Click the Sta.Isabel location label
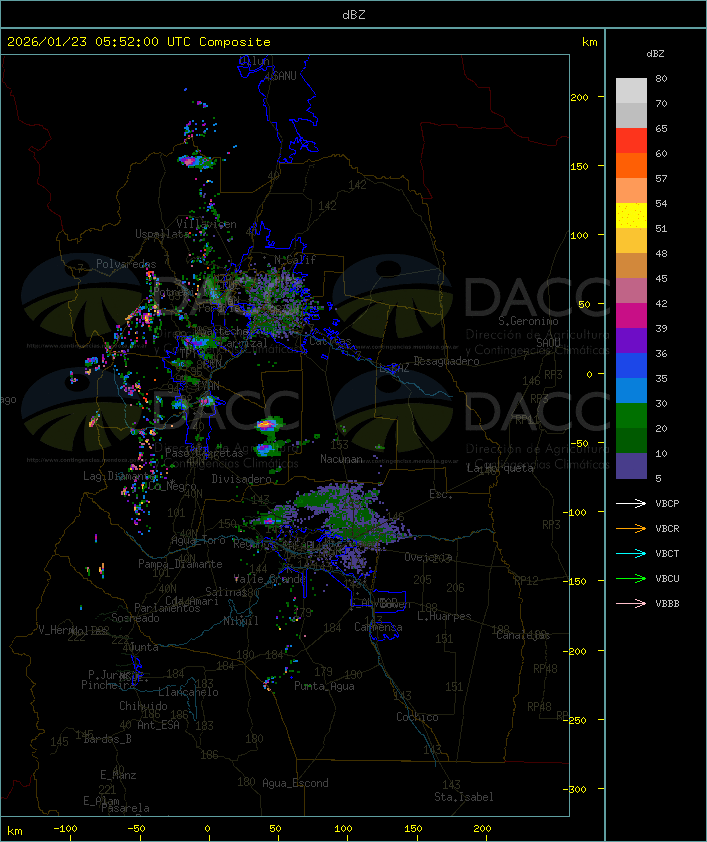 click(x=463, y=797)
